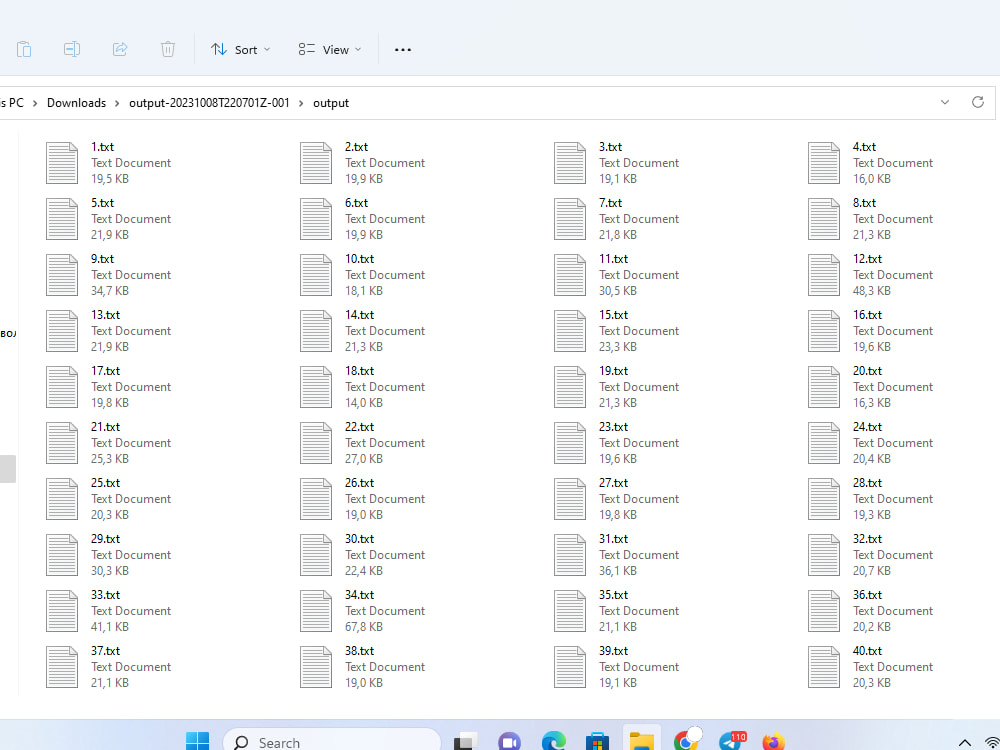Open Telegram with 110 badge in taskbar

[x=732, y=740]
